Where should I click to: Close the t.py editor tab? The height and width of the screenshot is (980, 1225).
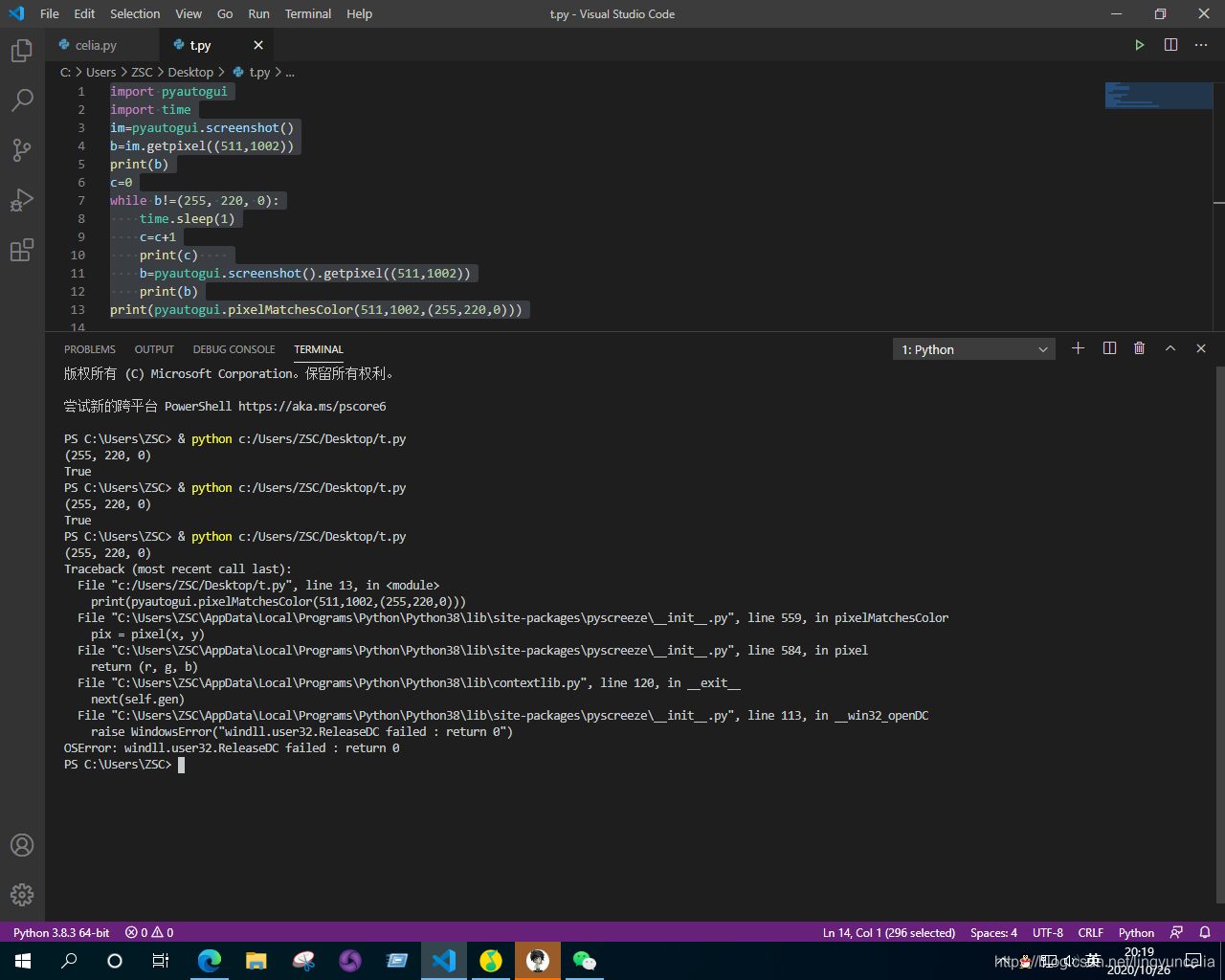coord(258,45)
